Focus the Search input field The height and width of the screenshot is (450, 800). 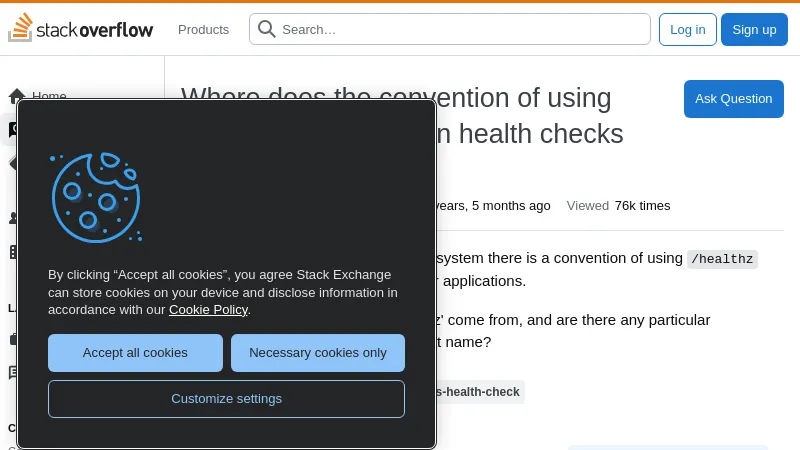click(460, 29)
